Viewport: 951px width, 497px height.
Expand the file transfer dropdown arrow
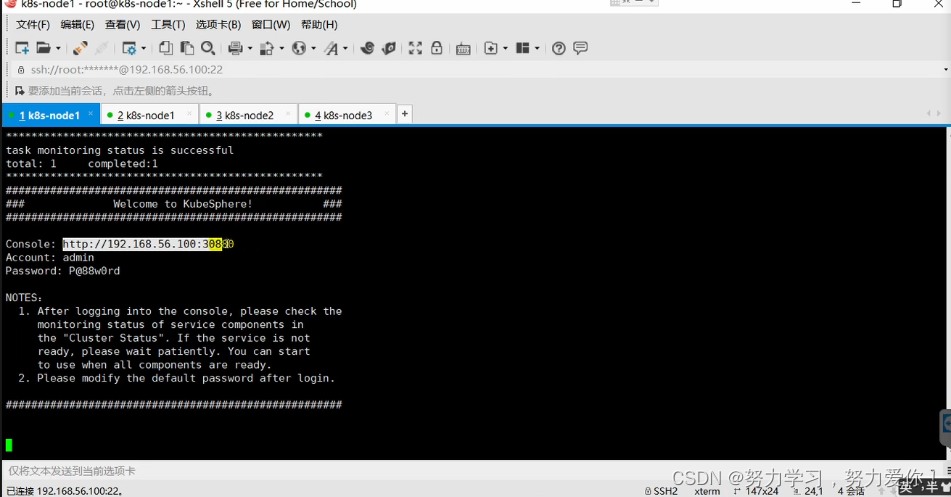click(281, 49)
